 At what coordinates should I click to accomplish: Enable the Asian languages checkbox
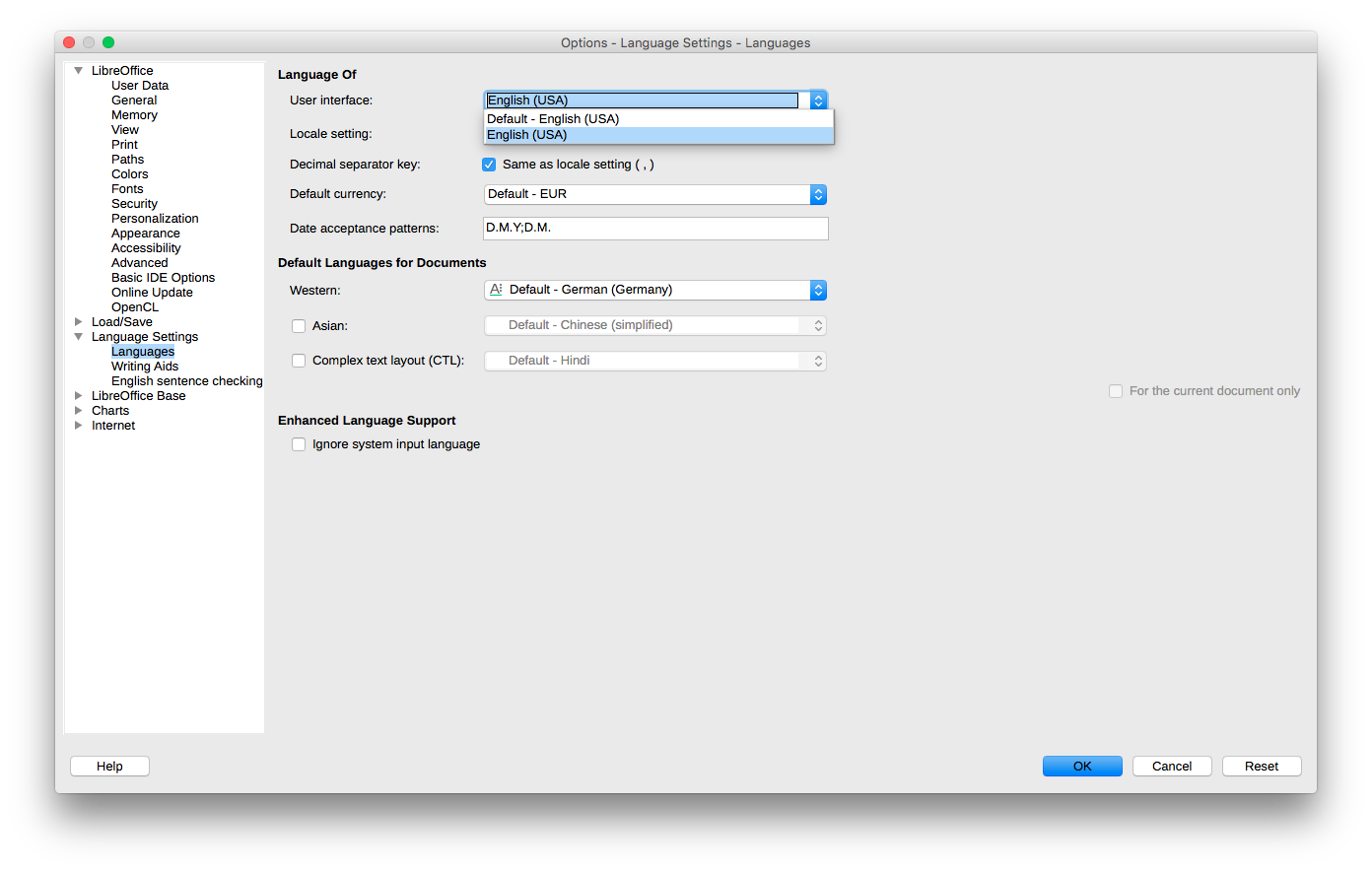pos(299,326)
